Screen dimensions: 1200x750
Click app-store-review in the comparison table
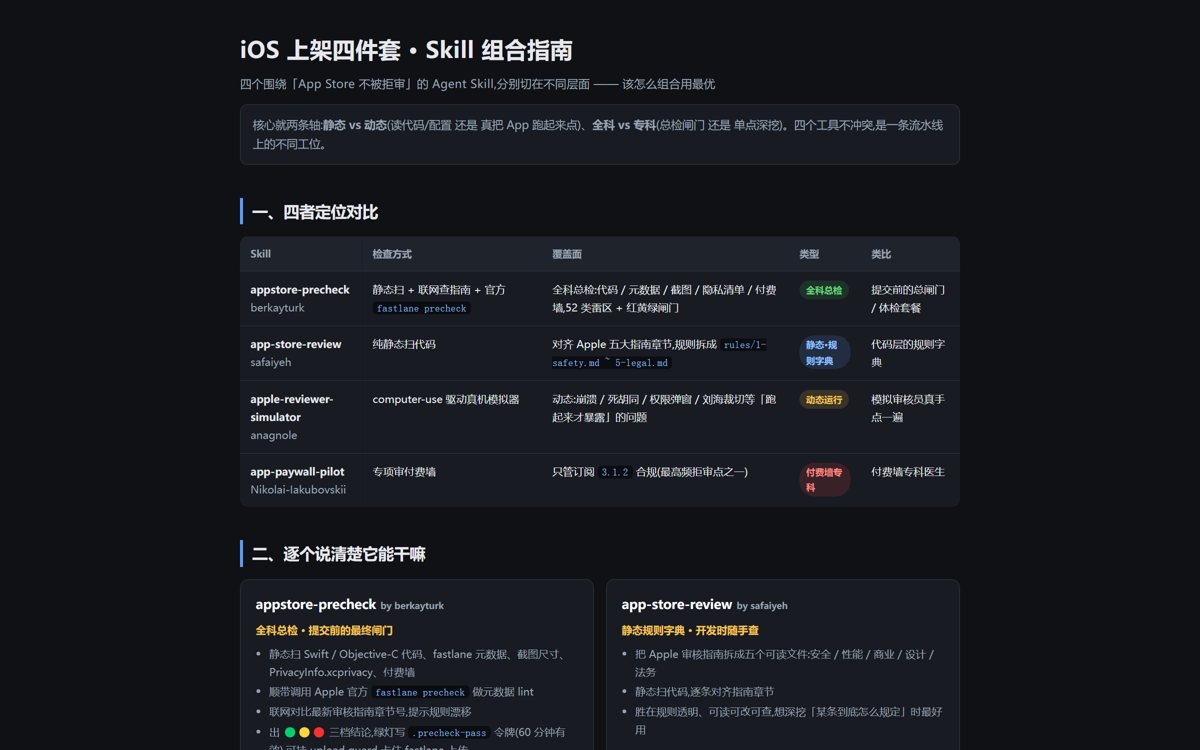pos(296,344)
